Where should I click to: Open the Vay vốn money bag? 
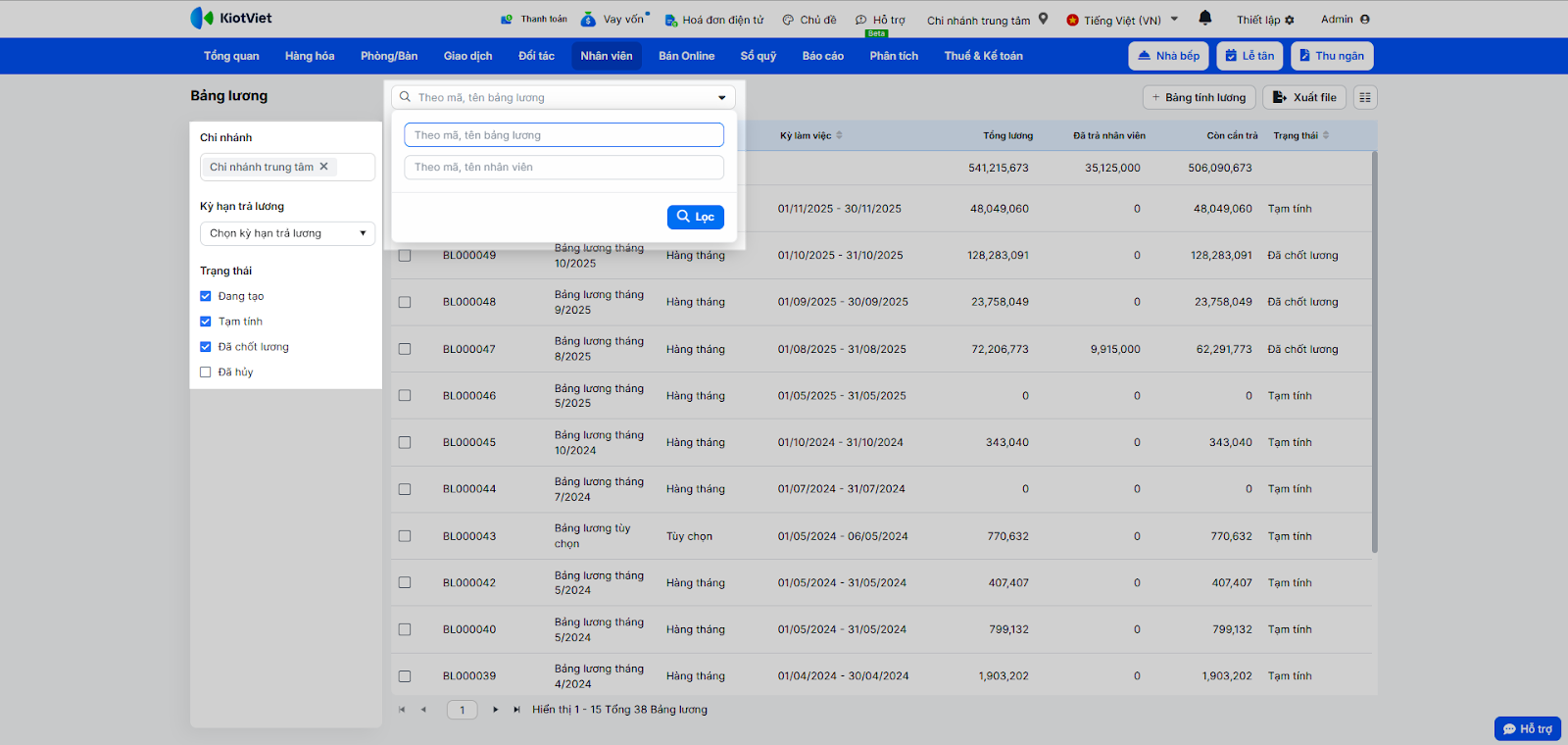point(588,20)
